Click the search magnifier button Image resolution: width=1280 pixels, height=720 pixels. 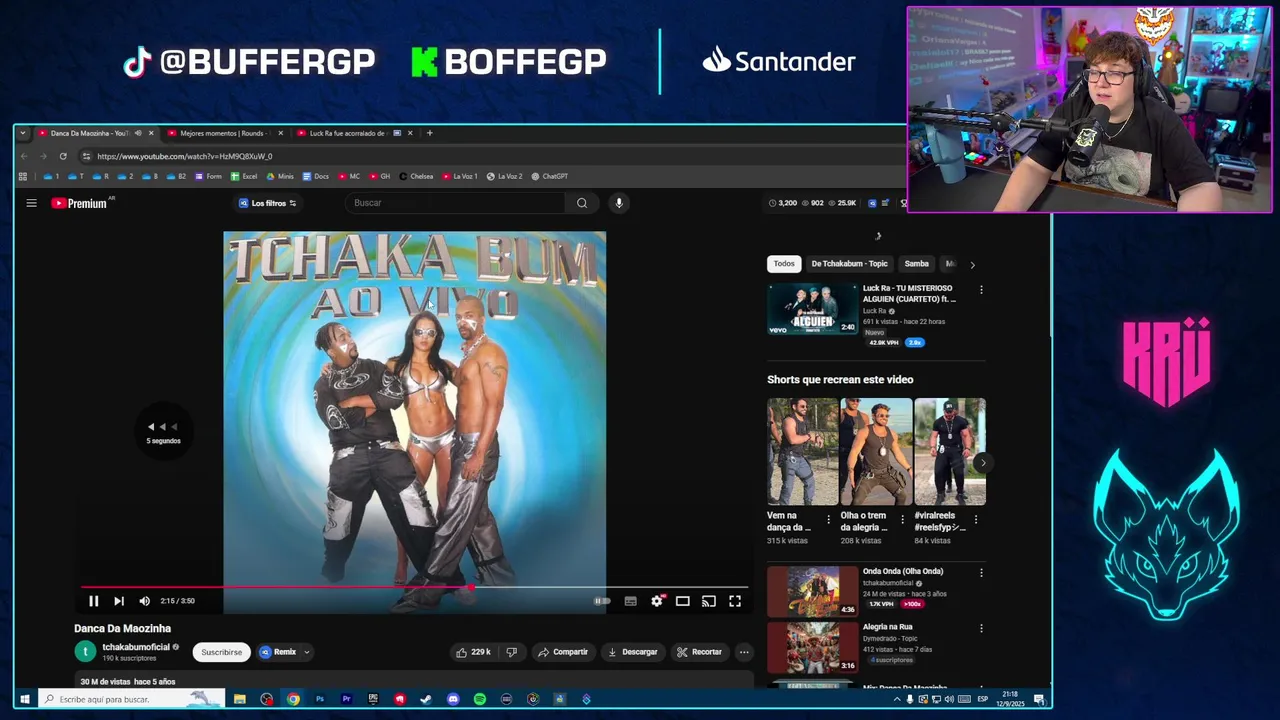pyautogui.click(x=582, y=203)
